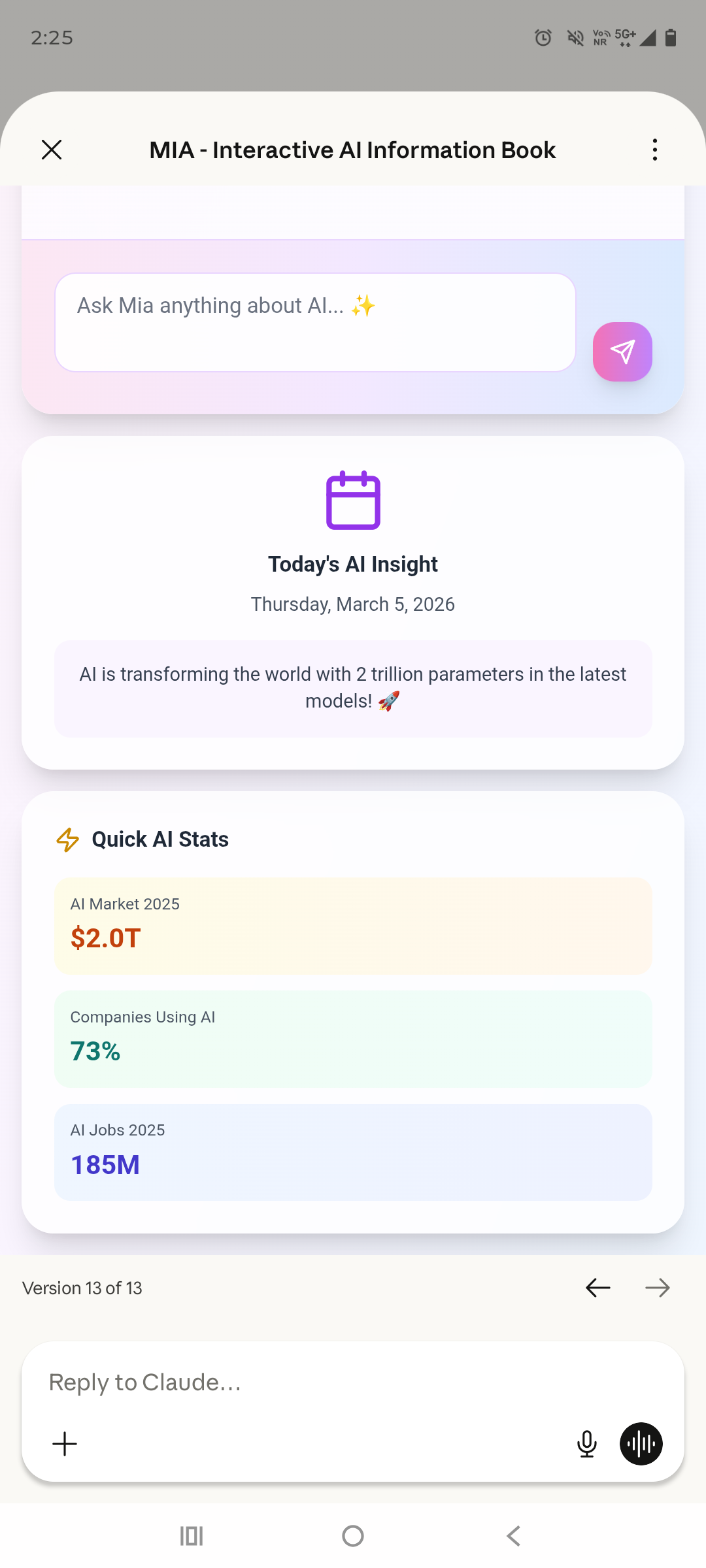The image size is (706, 1568).
Task: Select the AI Market 2025 stat card
Action: click(x=353, y=926)
